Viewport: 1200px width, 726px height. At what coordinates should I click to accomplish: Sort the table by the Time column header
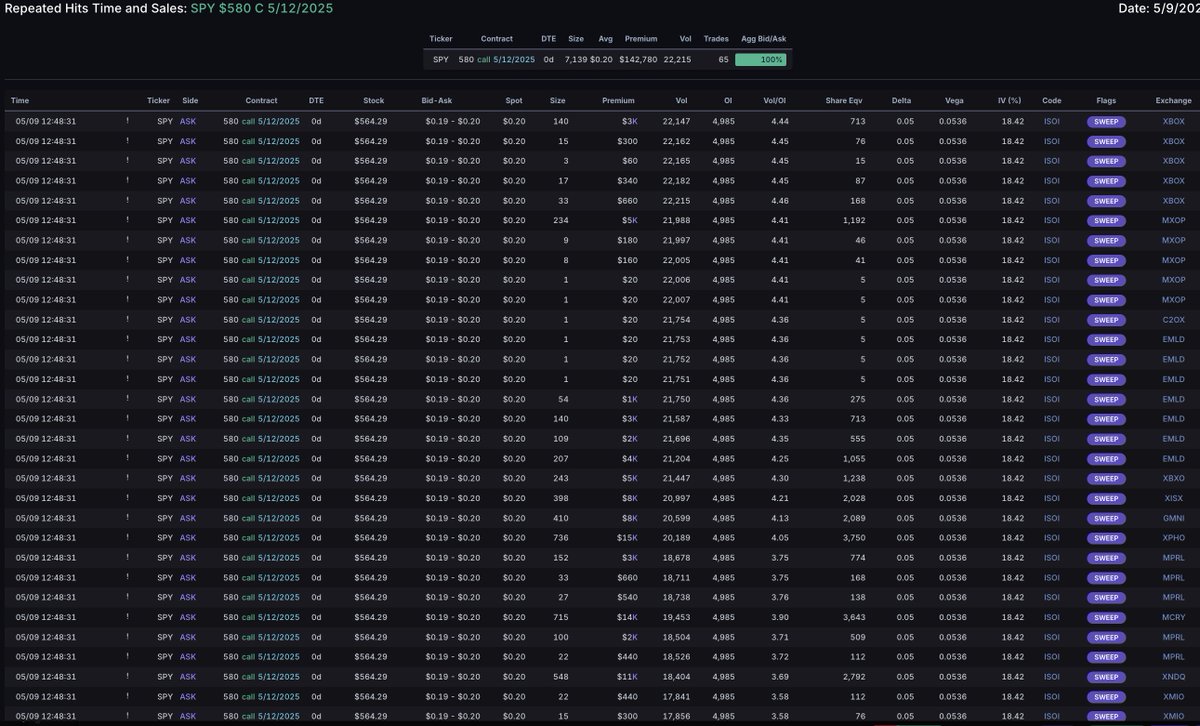20,100
